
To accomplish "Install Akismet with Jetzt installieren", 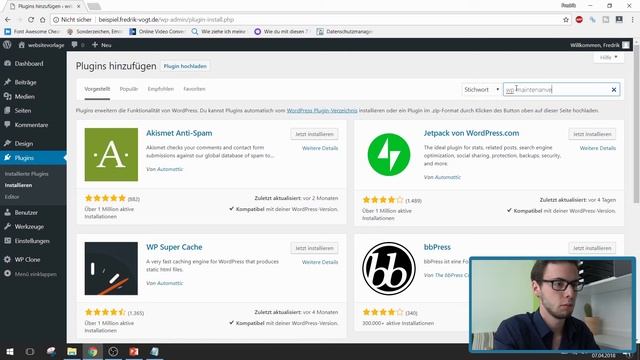I will [314, 134].
